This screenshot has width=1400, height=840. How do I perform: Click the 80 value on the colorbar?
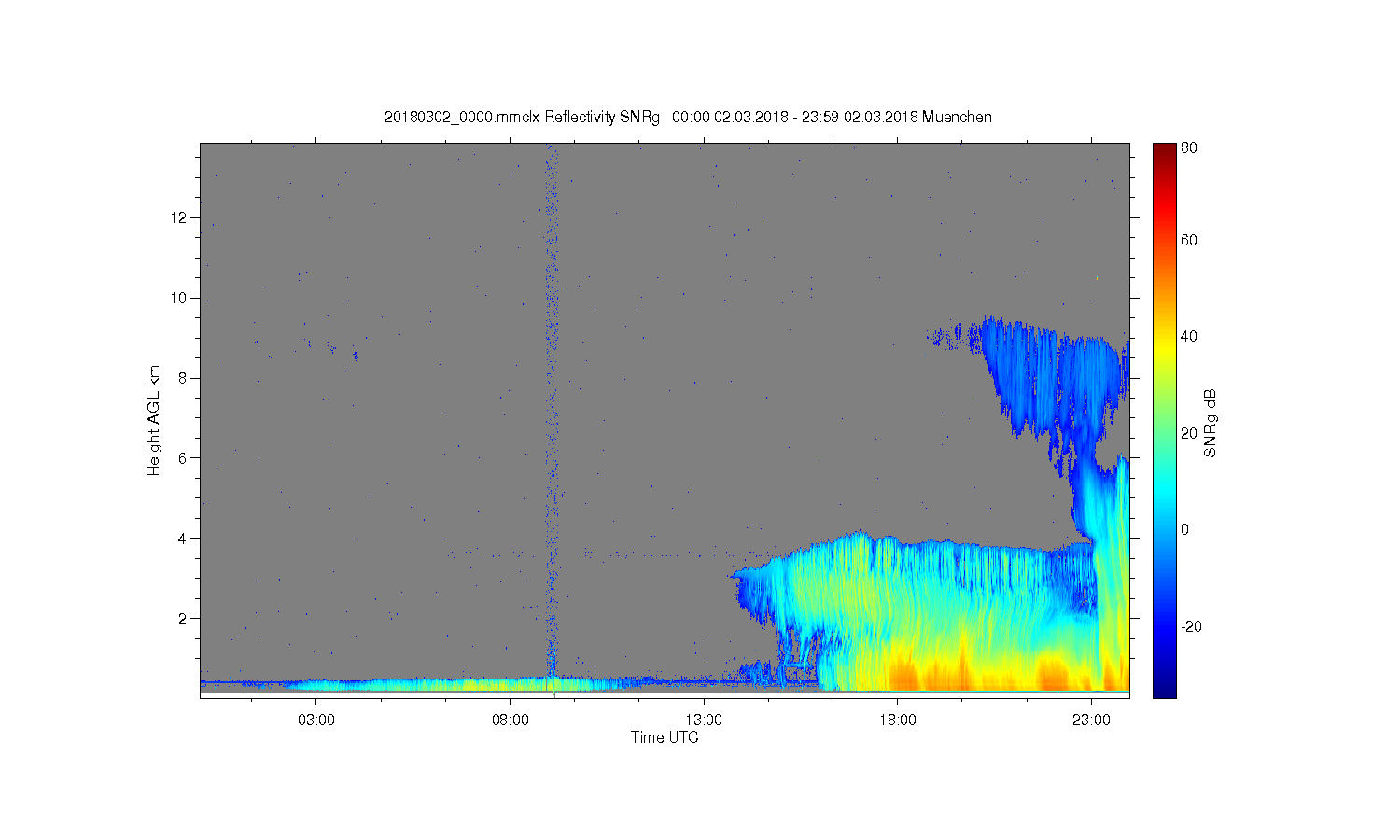[x=1189, y=147]
